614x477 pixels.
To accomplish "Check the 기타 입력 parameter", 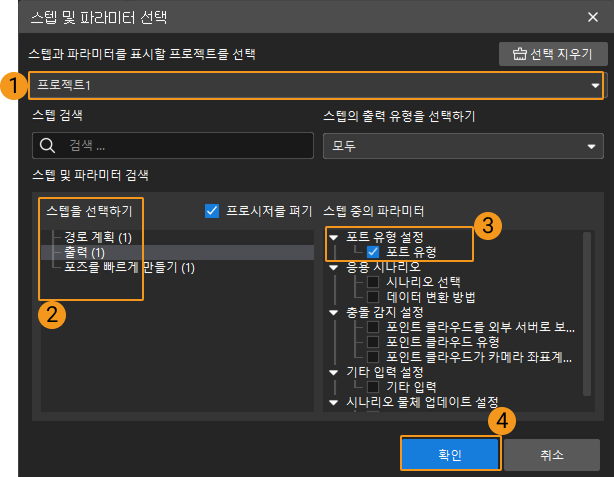I will click(x=373, y=387).
